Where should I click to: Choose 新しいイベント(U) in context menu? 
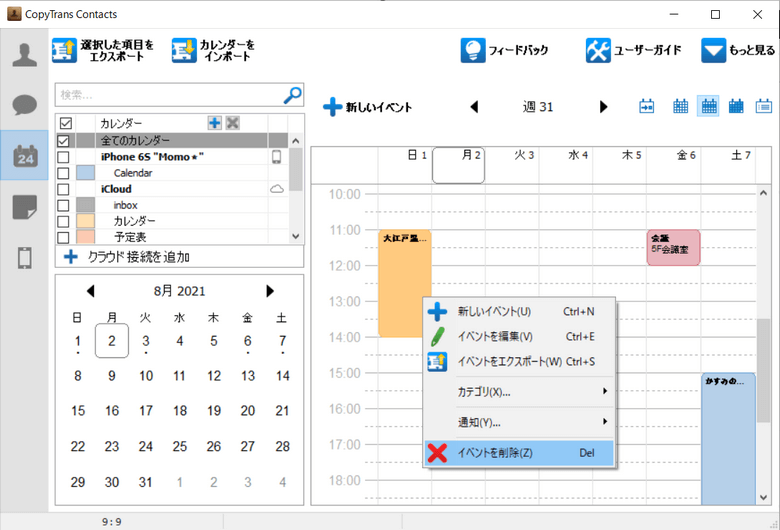click(519, 312)
